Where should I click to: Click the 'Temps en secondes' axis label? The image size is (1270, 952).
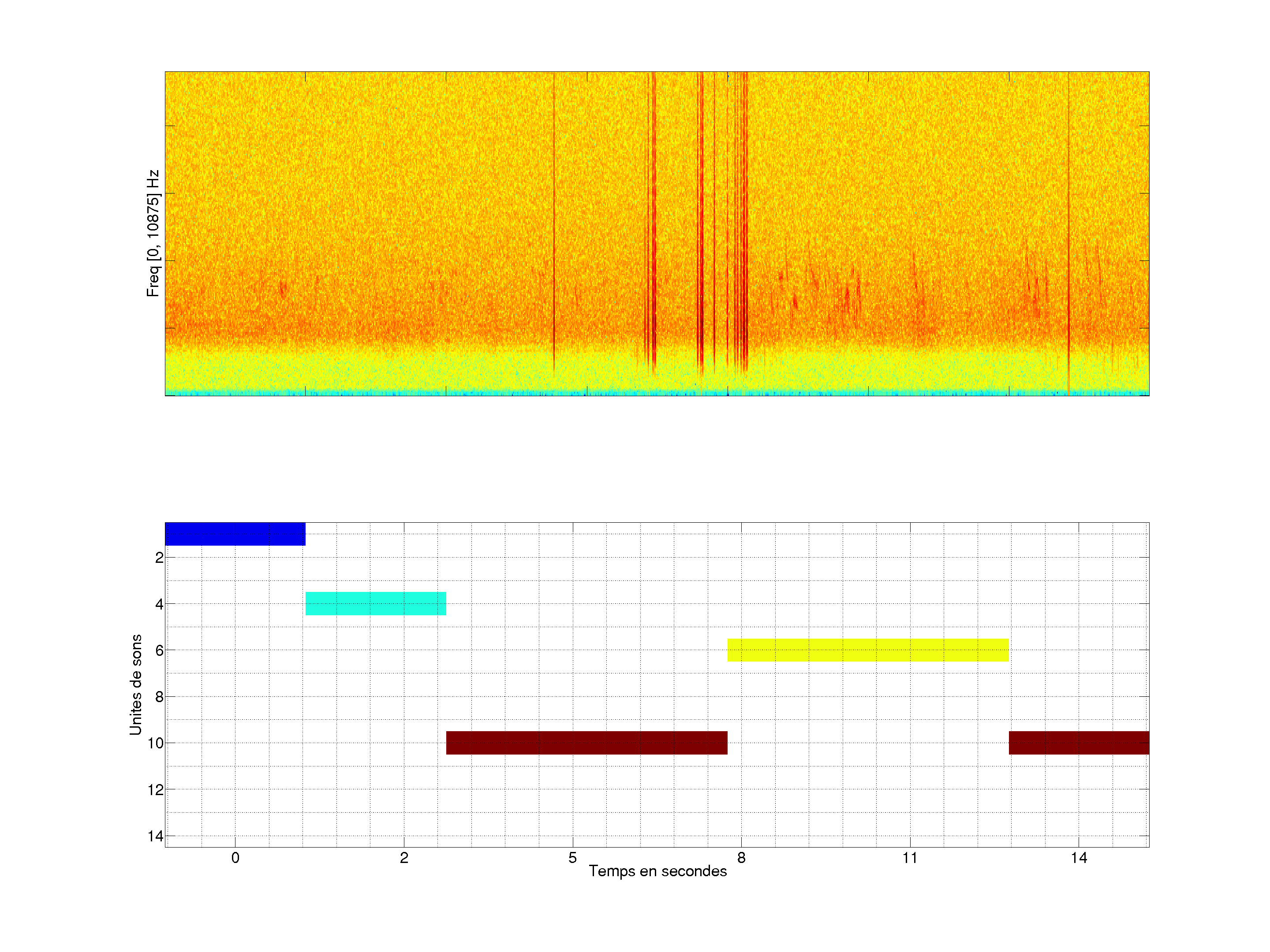(x=657, y=871)
